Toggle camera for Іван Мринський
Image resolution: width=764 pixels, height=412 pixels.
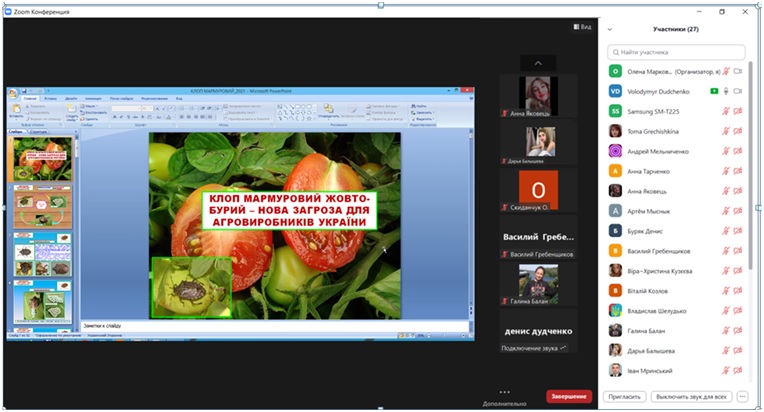point(738,371)
